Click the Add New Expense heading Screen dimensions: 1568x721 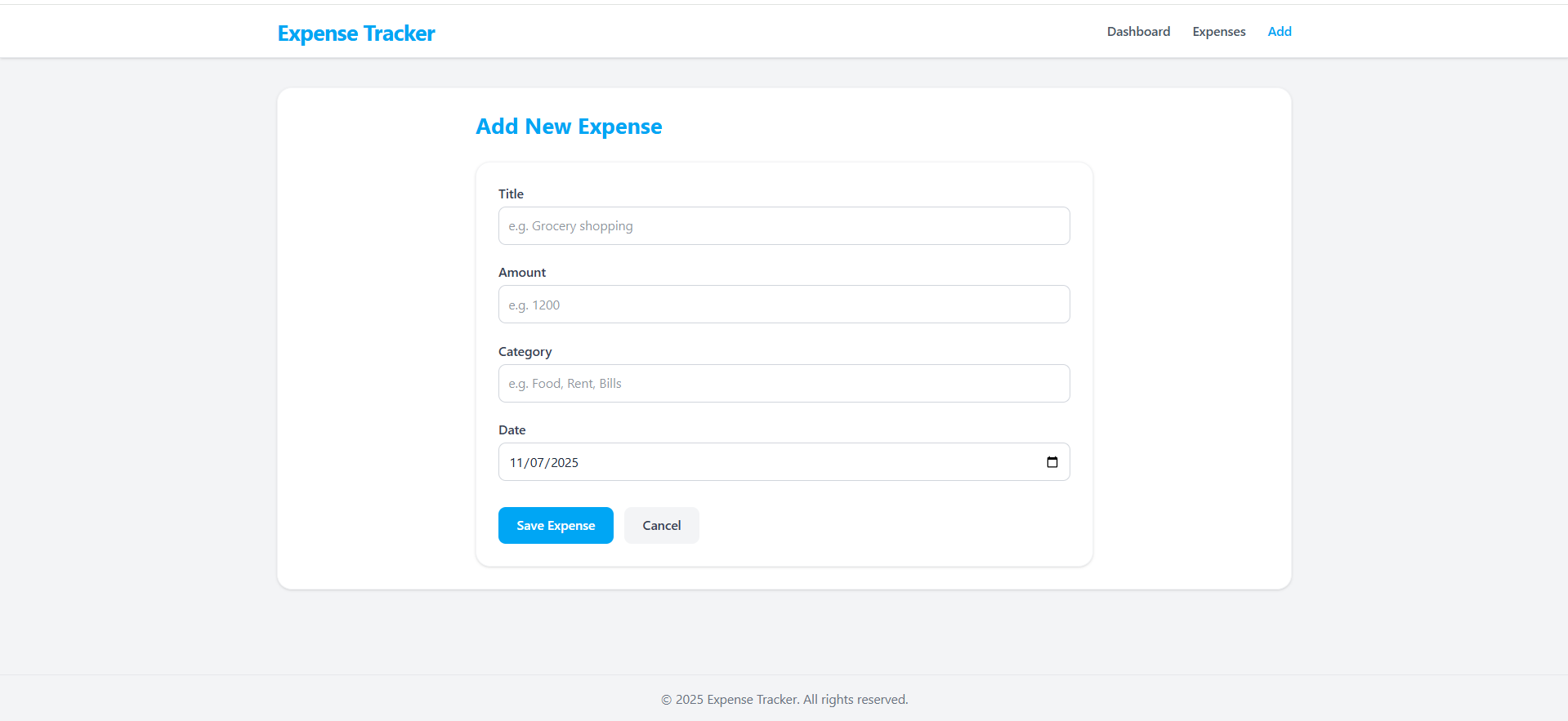click(569, 127)
